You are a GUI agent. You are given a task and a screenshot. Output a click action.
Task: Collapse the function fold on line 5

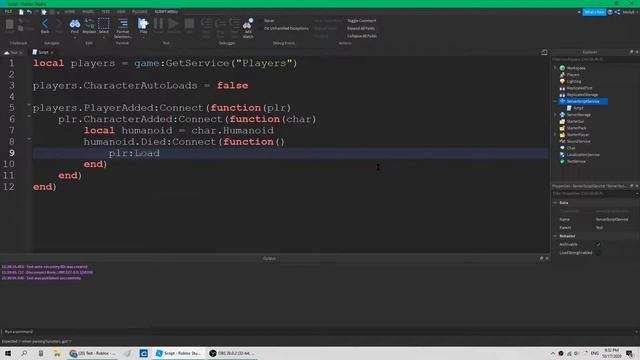click(x=29, y=105)
